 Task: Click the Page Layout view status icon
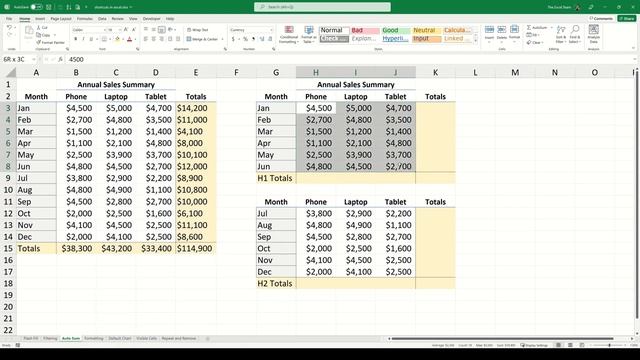tap(570, 345)
